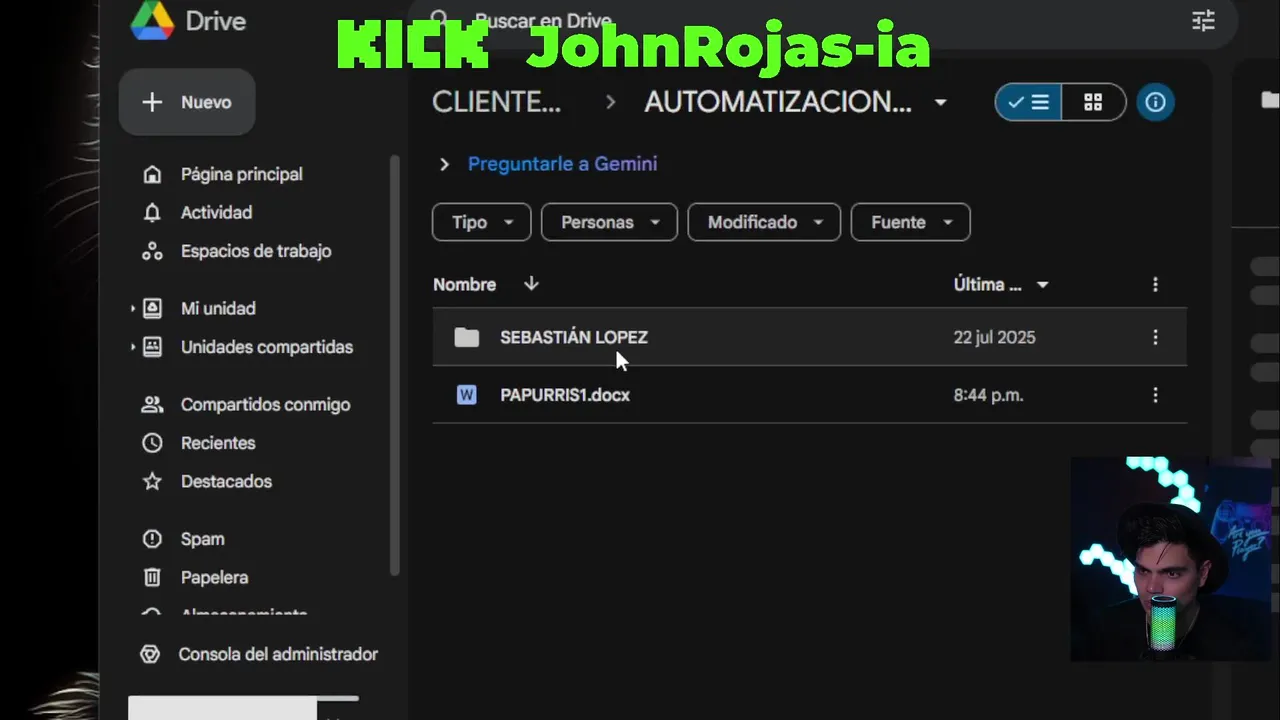Expand Unidades compartidas tree arrow
The height and width of the screenshot is (720, 1280).
132,347
